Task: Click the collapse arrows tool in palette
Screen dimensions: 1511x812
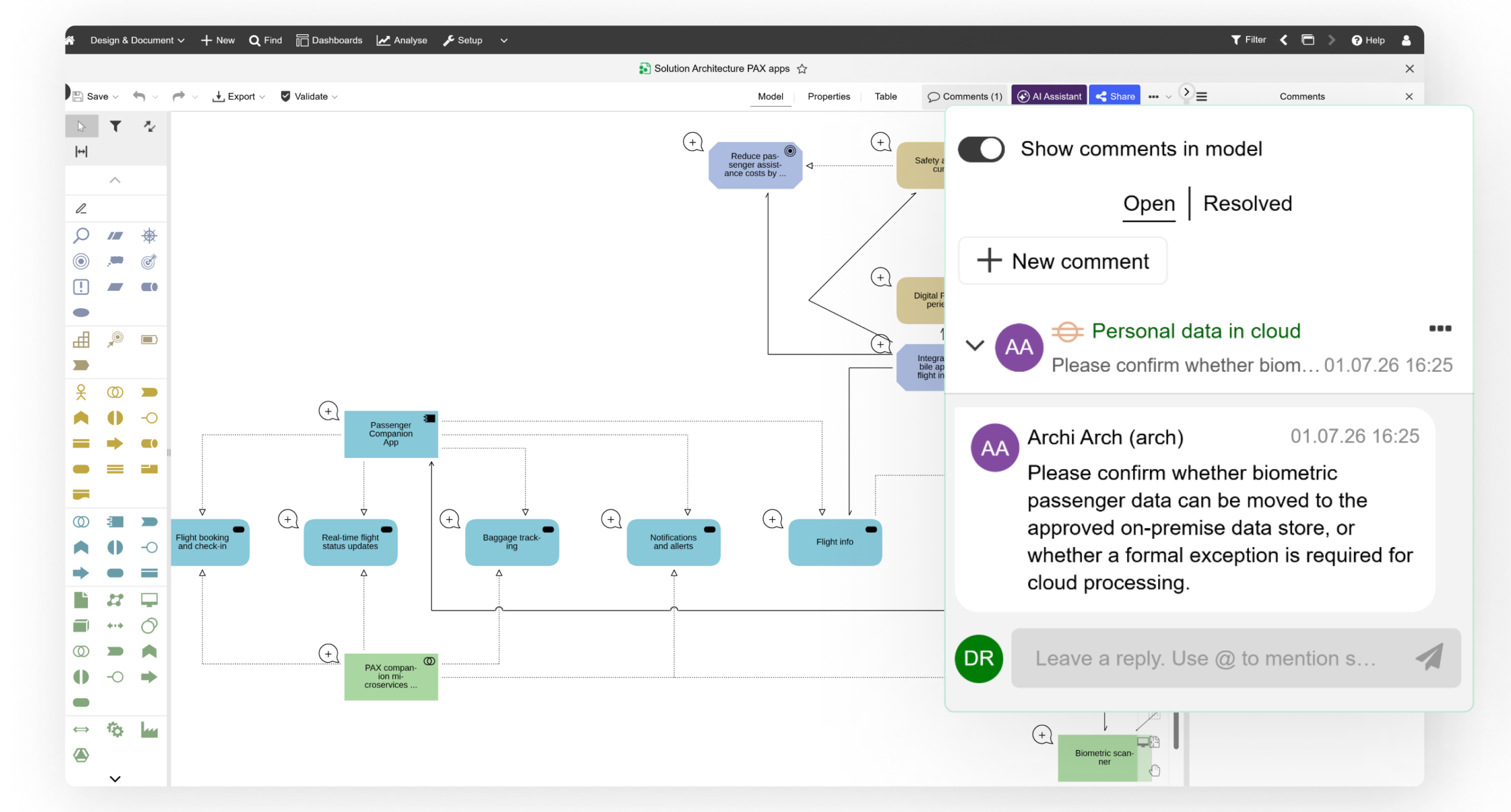Action: coord(149,126)
